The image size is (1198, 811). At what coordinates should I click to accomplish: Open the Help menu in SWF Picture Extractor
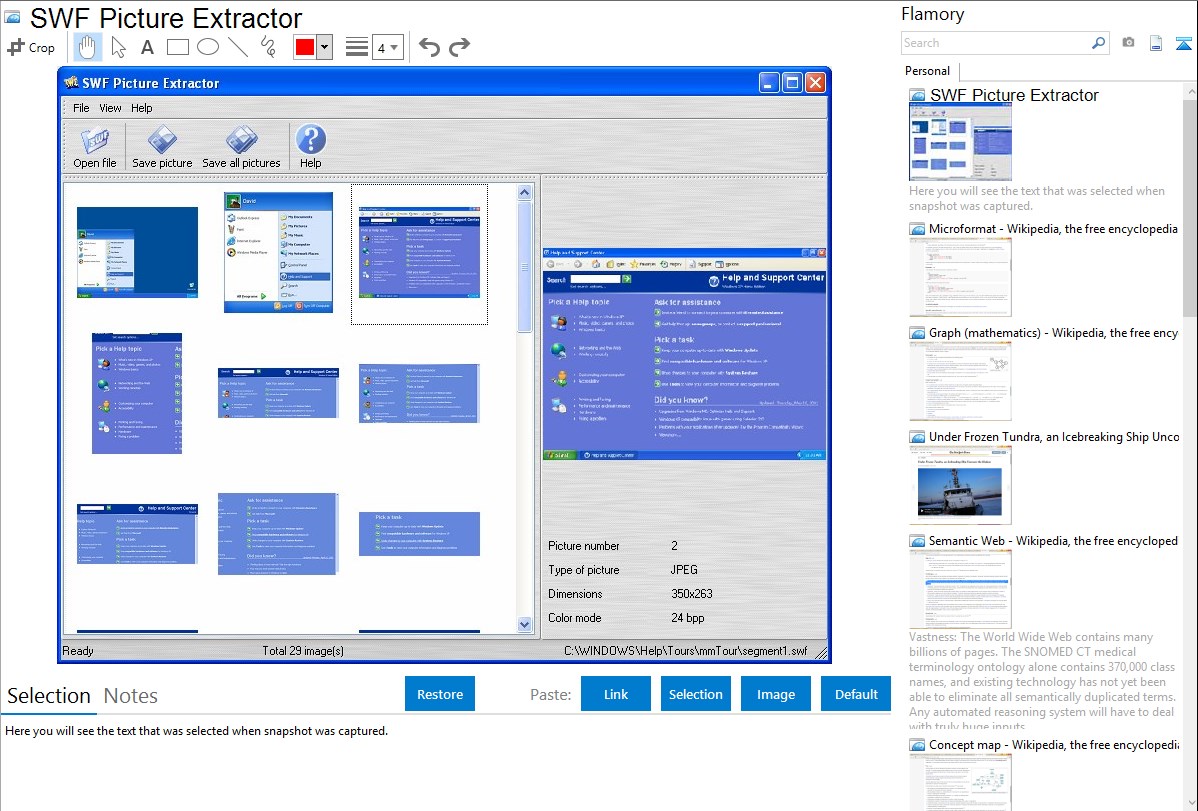pyautogui.click(x=141, y=108)
